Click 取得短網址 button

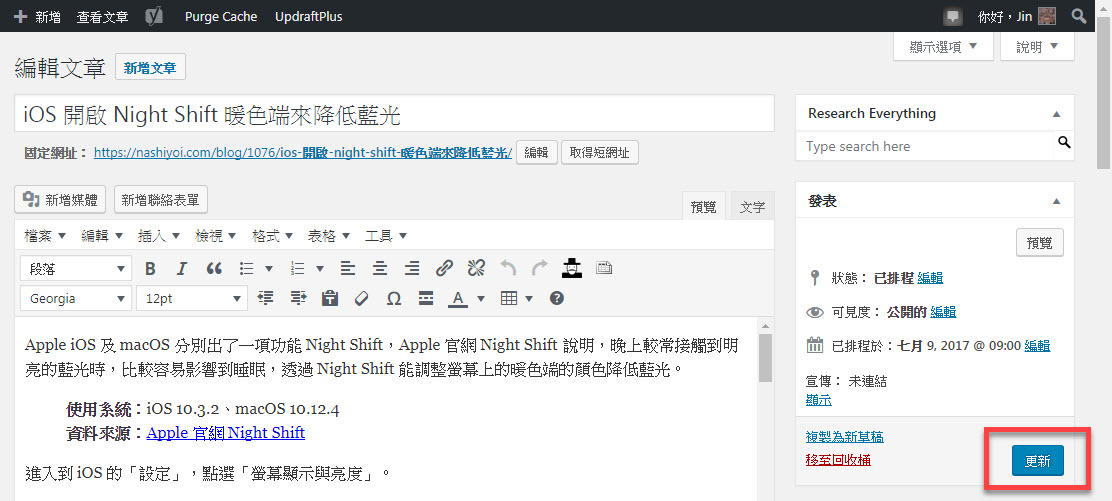coord(600,153)
